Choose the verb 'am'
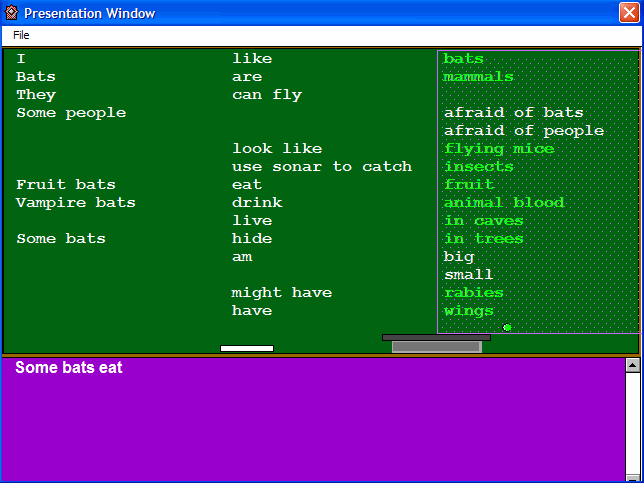This screenshot has height=483, width=644. (242, 257)
